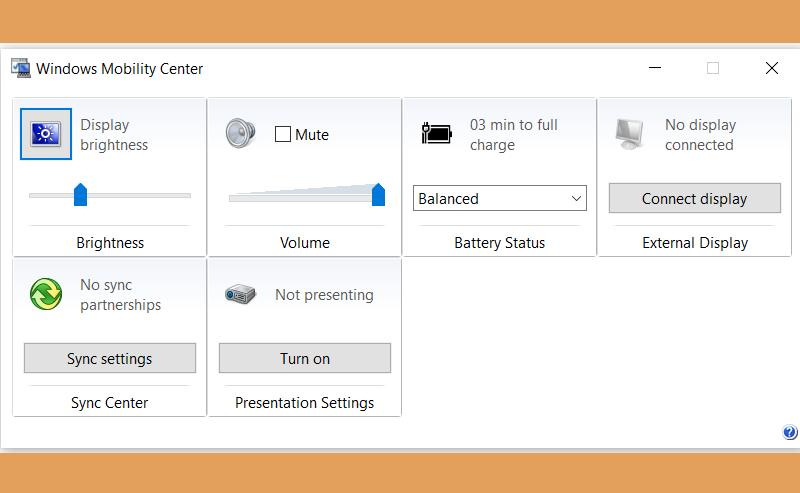Click the battery charging icon
800x493 pixels.
437,134
